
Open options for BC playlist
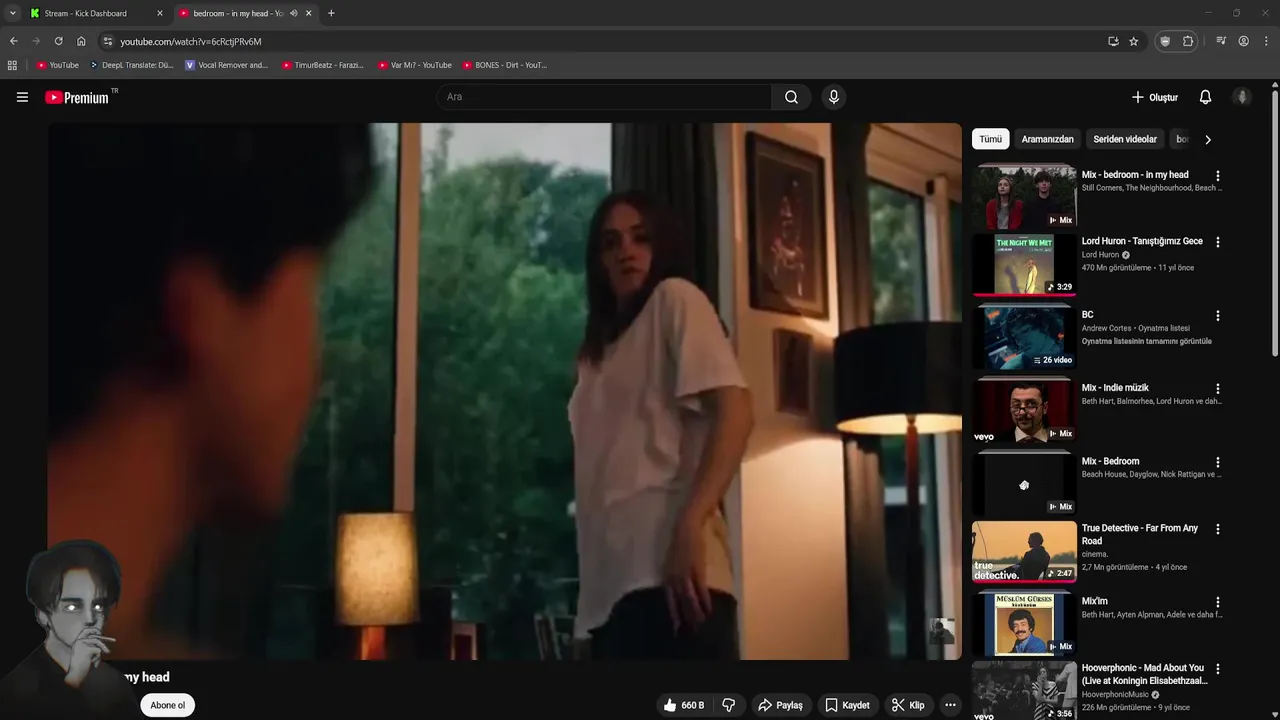click(x=1218, y=316)
